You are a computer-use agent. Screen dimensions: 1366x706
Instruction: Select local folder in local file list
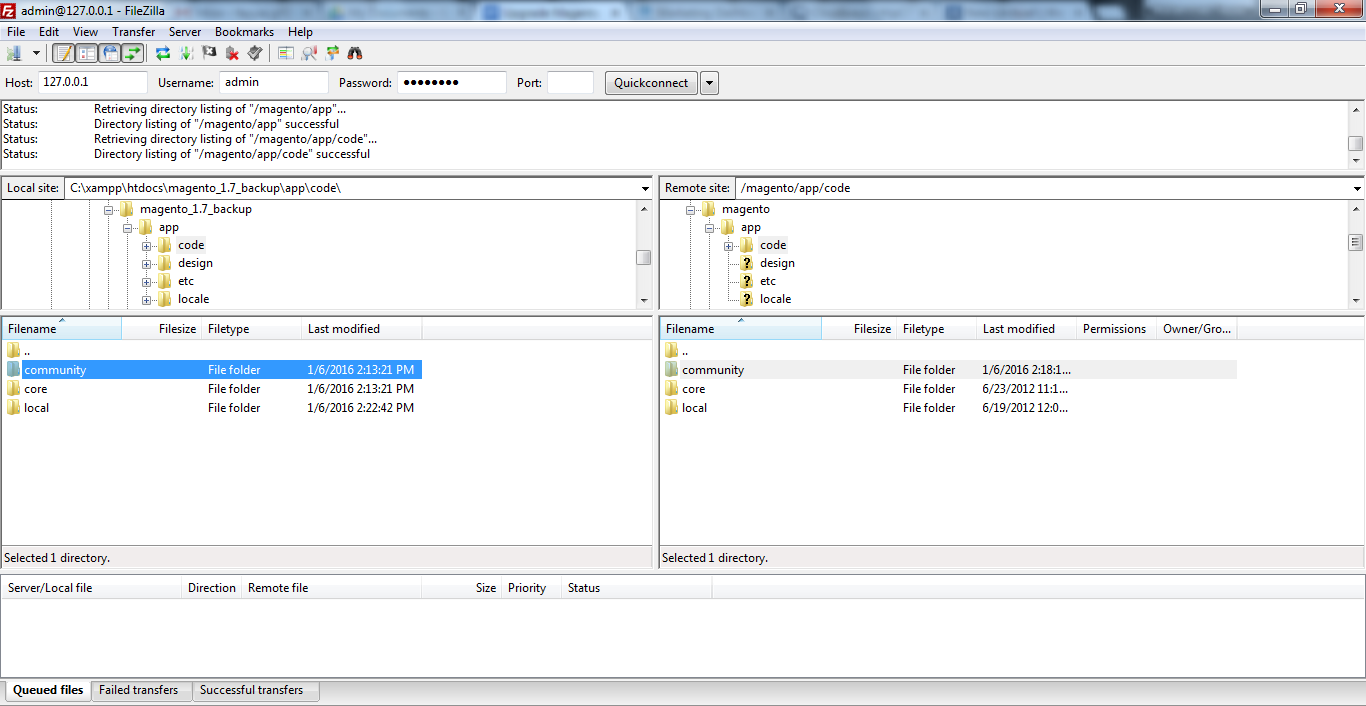pos(212,408)
